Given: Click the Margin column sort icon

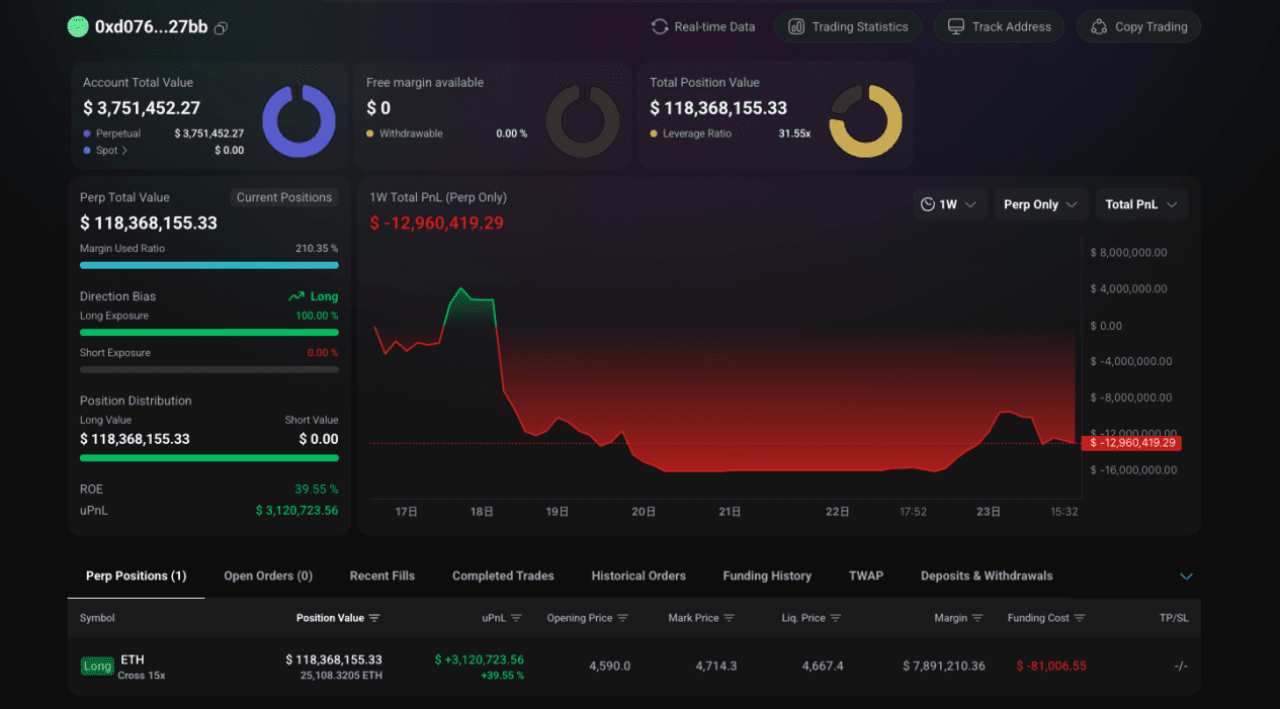Looking at the screenshot, I should pos(978,618).
